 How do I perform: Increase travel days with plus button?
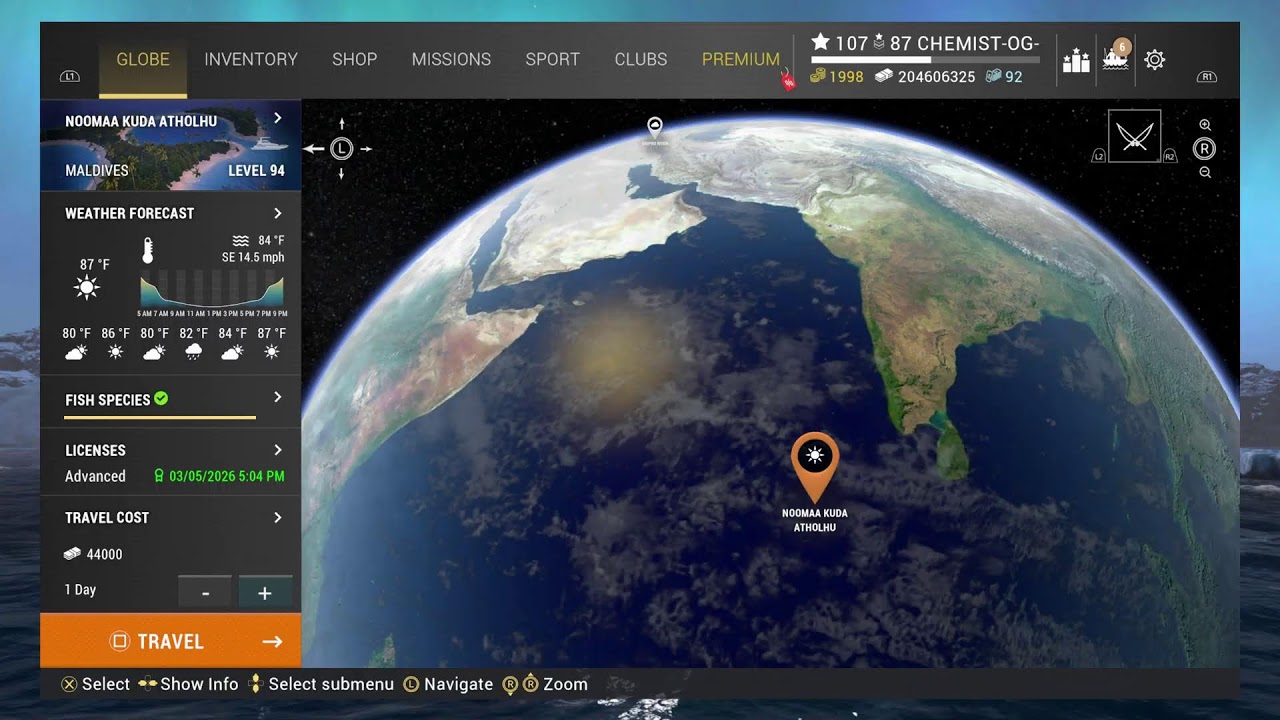pyautogui.click(x=265, y=592)
